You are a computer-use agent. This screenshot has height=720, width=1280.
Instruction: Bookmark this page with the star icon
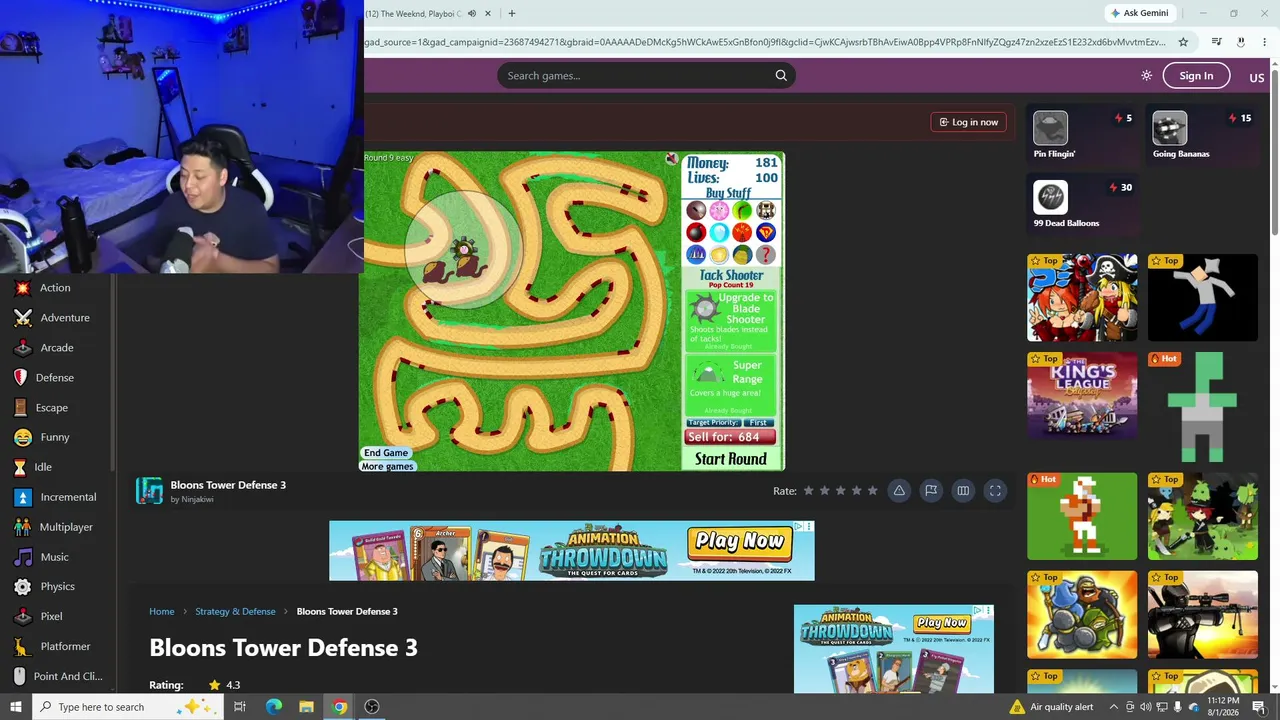1183,42
